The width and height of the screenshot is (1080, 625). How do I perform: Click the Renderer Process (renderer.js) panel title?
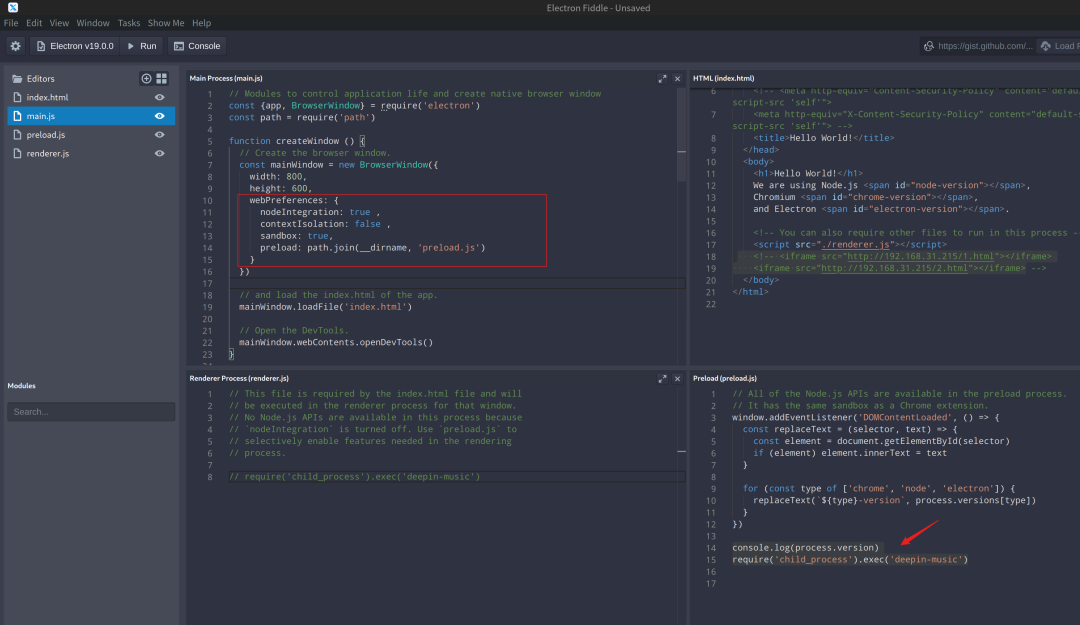[239, 378]
